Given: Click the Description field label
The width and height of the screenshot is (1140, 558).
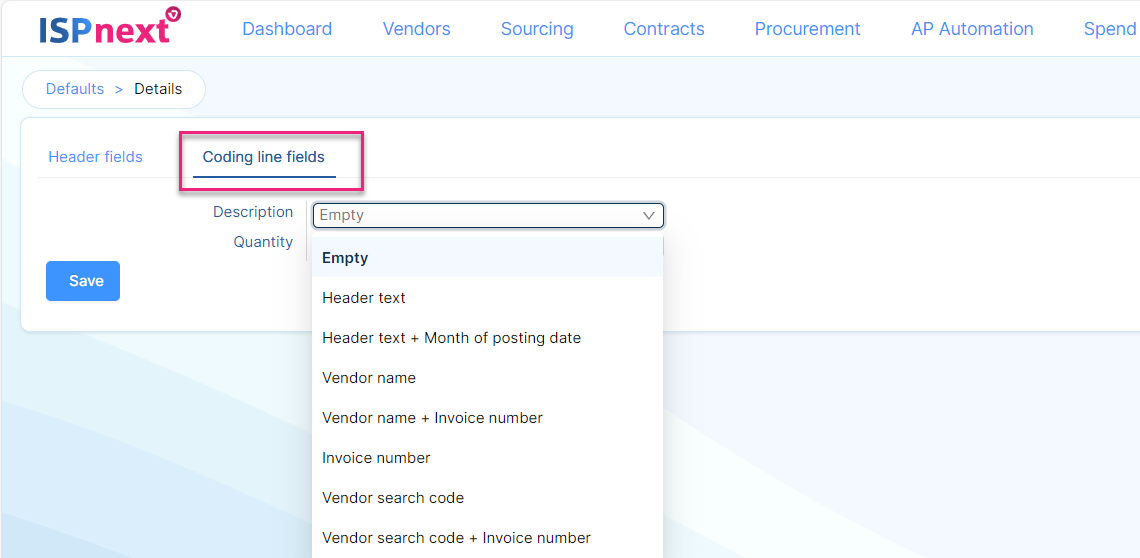Looking at the screenshot, I should (253, 212).
